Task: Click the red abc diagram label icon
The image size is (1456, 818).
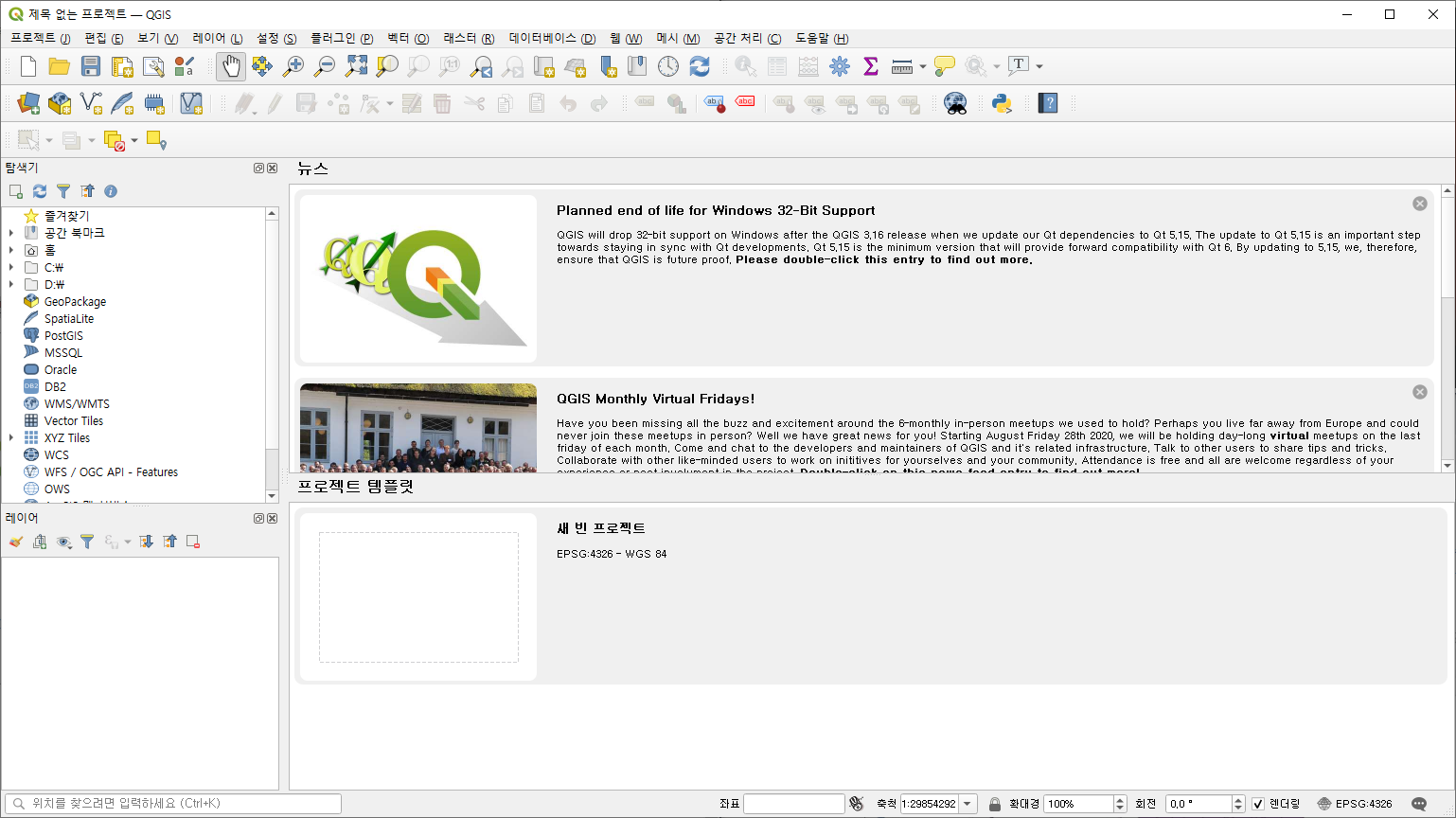Action: (745, 102)
